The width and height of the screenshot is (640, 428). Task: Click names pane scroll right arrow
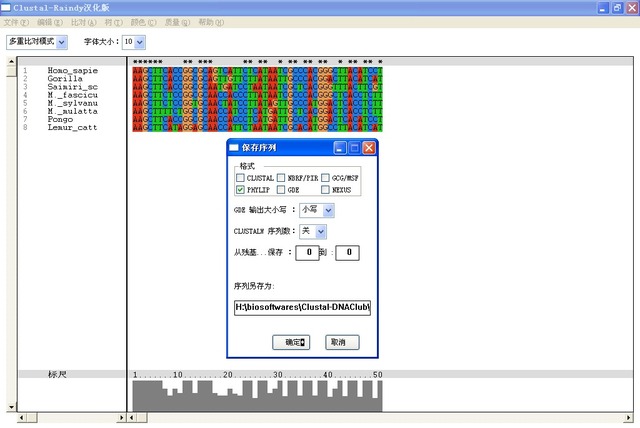[121, 418]
